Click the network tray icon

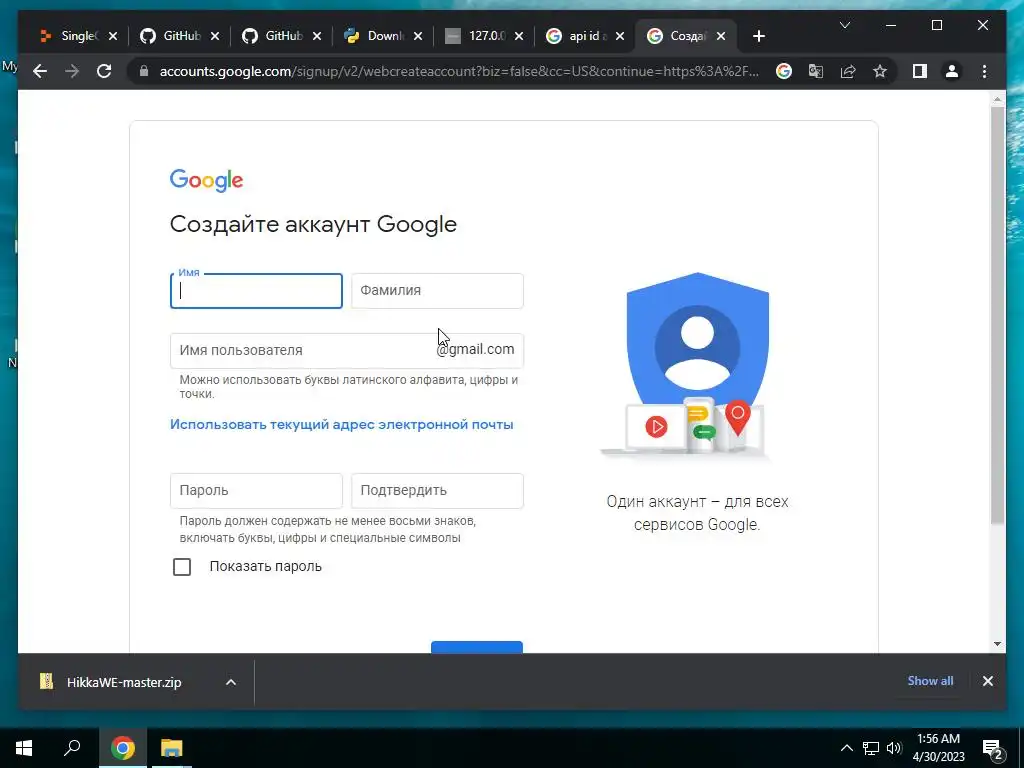[x=871, y=748]
